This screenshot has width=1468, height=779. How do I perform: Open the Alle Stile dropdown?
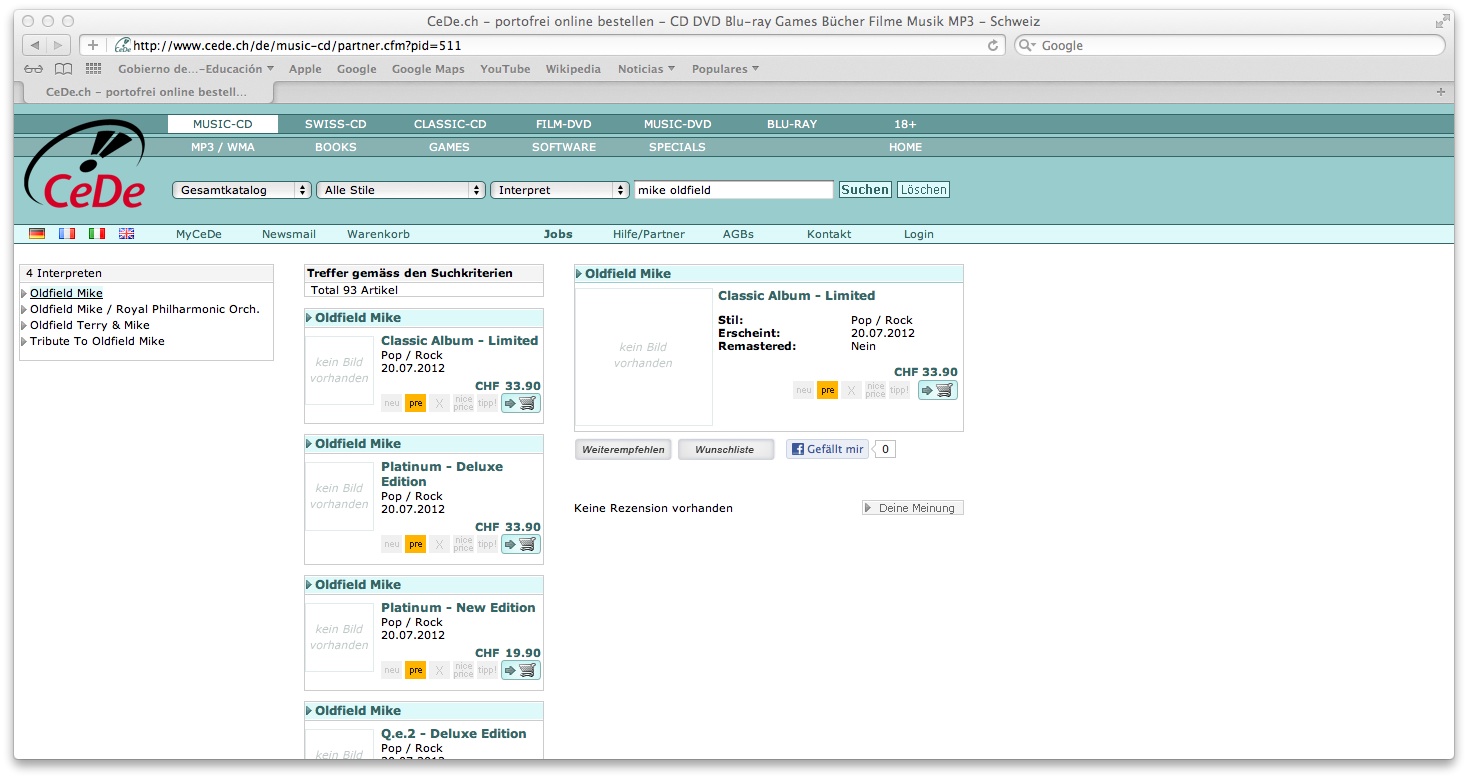401,190
